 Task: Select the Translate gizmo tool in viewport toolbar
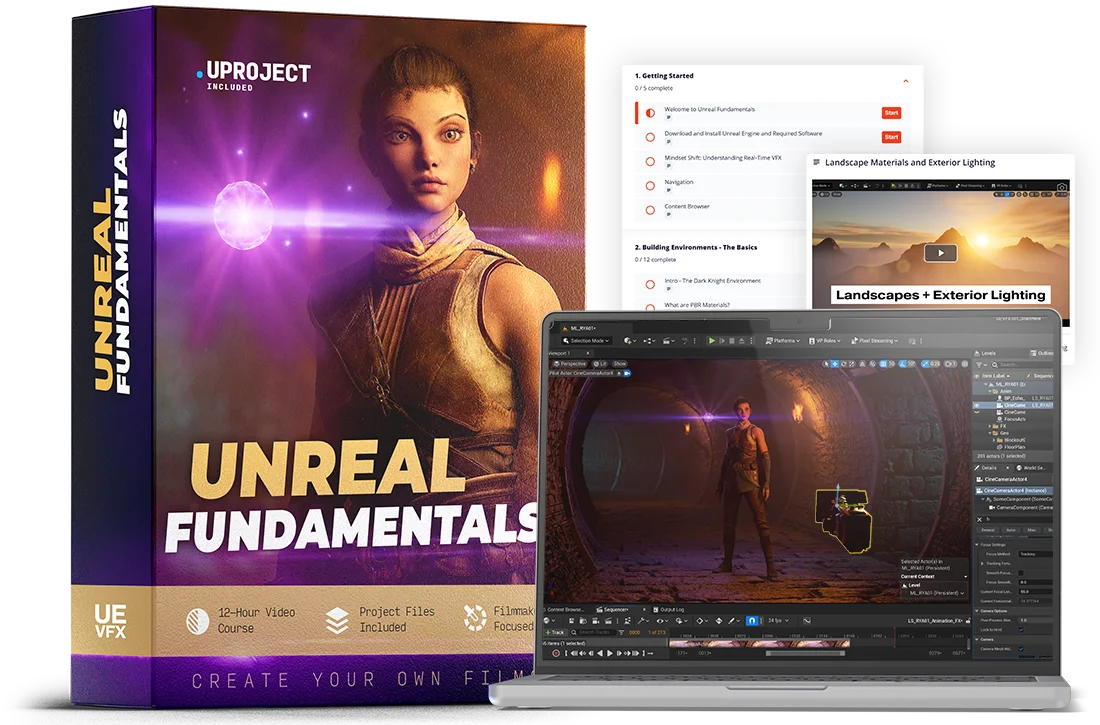[835, 364]
